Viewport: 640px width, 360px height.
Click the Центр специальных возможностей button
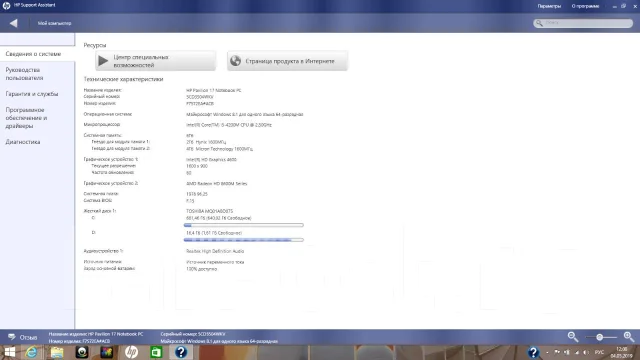(156, 61)
